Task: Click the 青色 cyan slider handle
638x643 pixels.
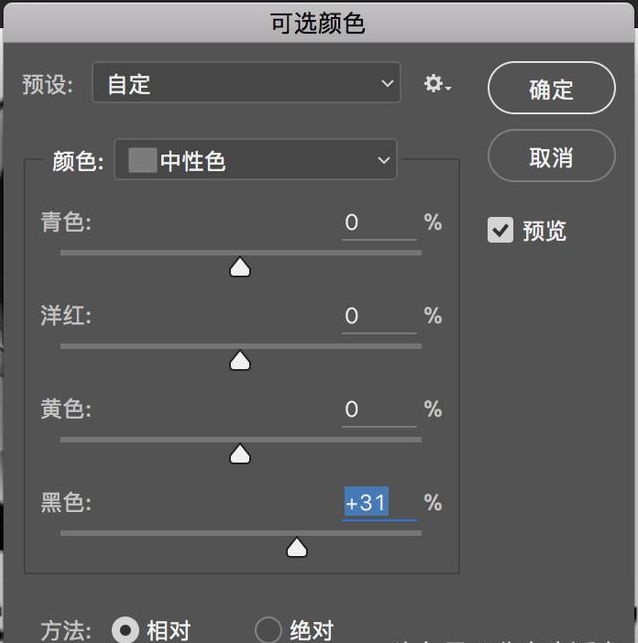Action: 240,267
